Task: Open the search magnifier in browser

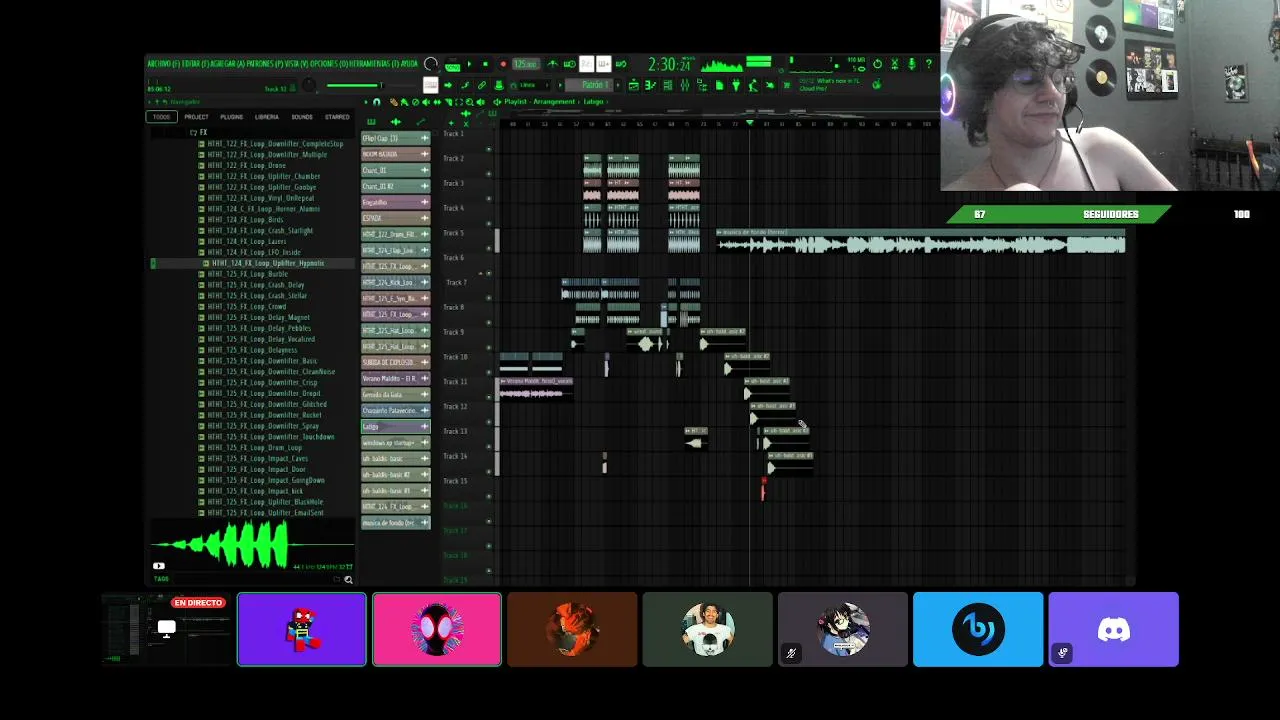Action: (348, 579)
